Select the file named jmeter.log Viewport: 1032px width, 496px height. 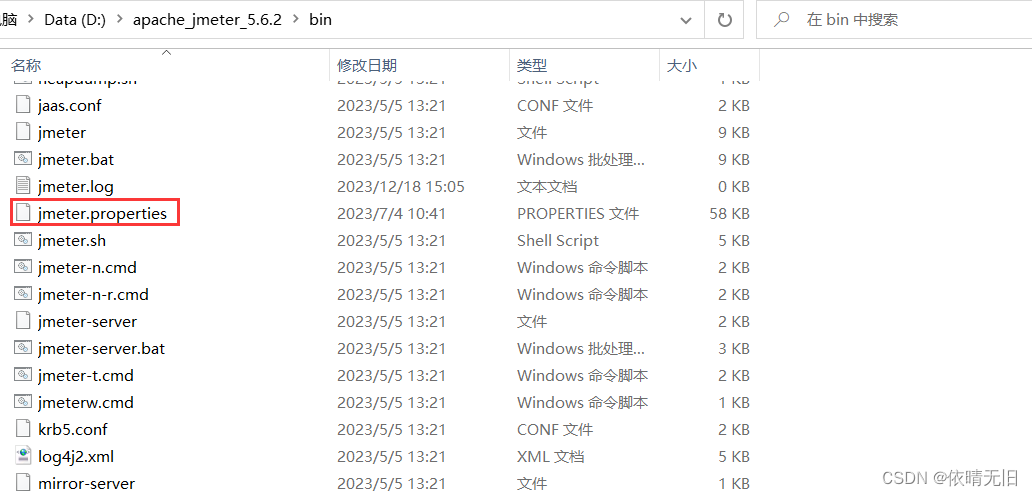tap(76, 186)
